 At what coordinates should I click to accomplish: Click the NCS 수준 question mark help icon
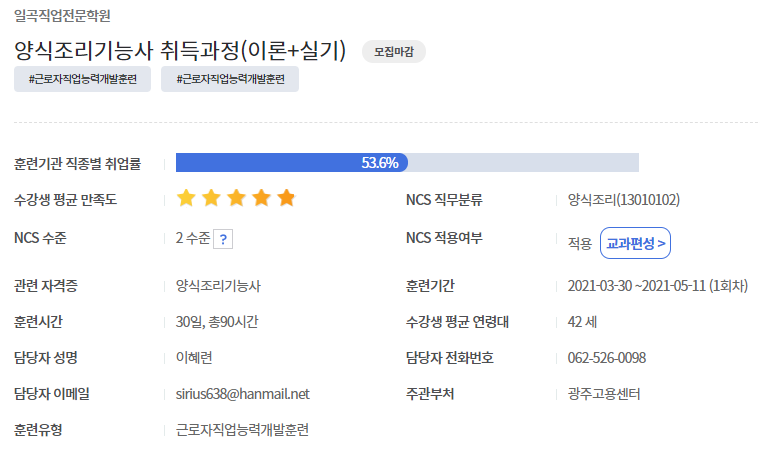[x=223, y=239]
